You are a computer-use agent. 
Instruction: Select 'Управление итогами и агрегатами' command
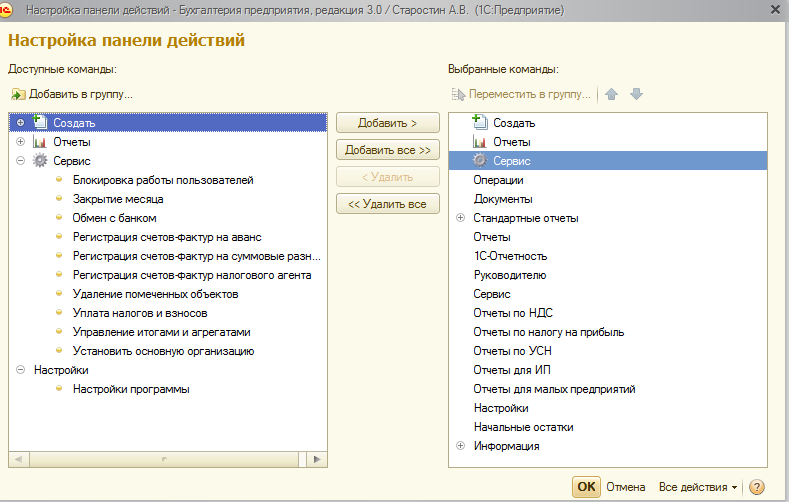pyautogui.click(x=162, y=332)
